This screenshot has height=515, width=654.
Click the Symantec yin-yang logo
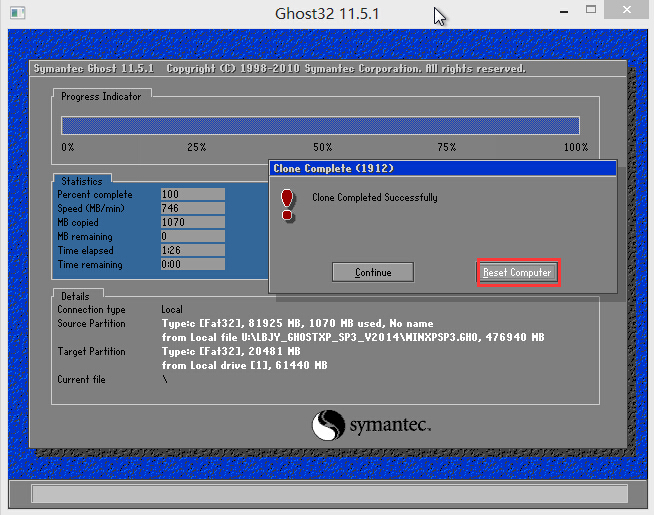[x=329, y=426]
